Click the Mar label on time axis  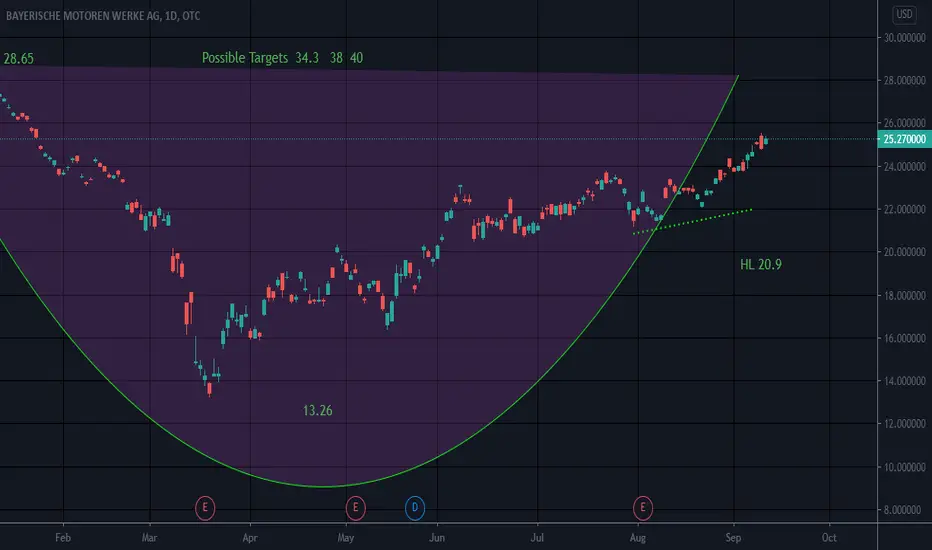coord(149,538)
